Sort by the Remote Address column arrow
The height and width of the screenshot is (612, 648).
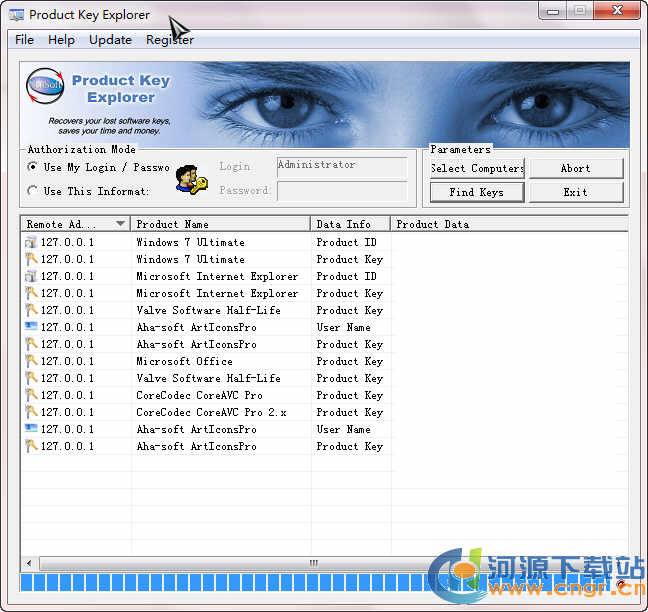(121, 224)
